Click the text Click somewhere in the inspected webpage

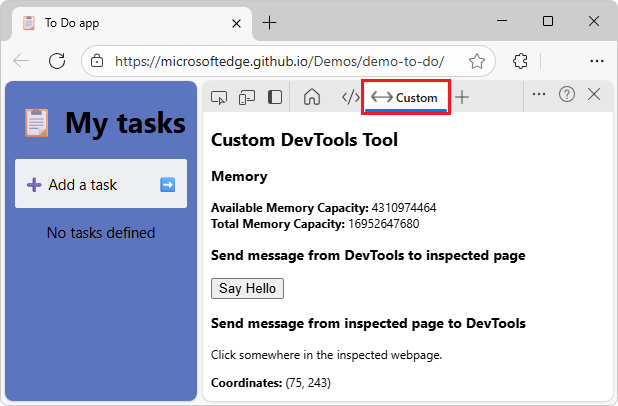pos(326,355)
